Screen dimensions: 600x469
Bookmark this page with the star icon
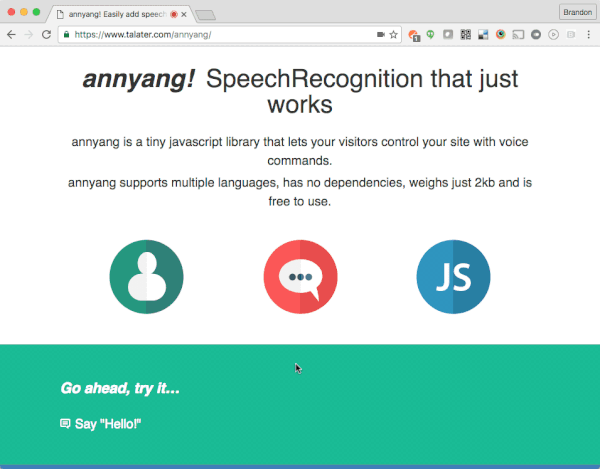[393, 35]
